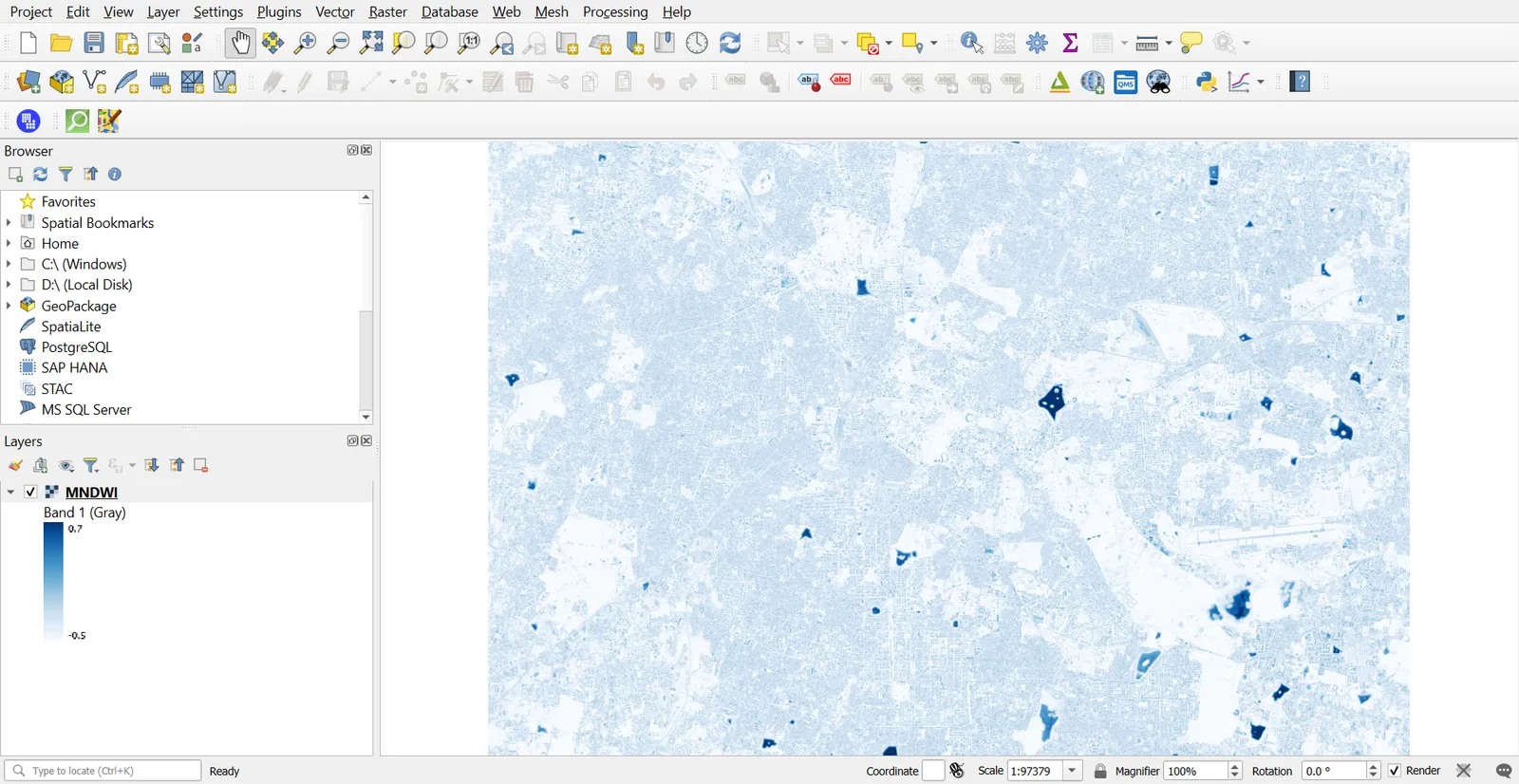Viewport: 1519px width, 784px height.
Task: Select Favorites in Browser tree
Action: click(68, 201)
